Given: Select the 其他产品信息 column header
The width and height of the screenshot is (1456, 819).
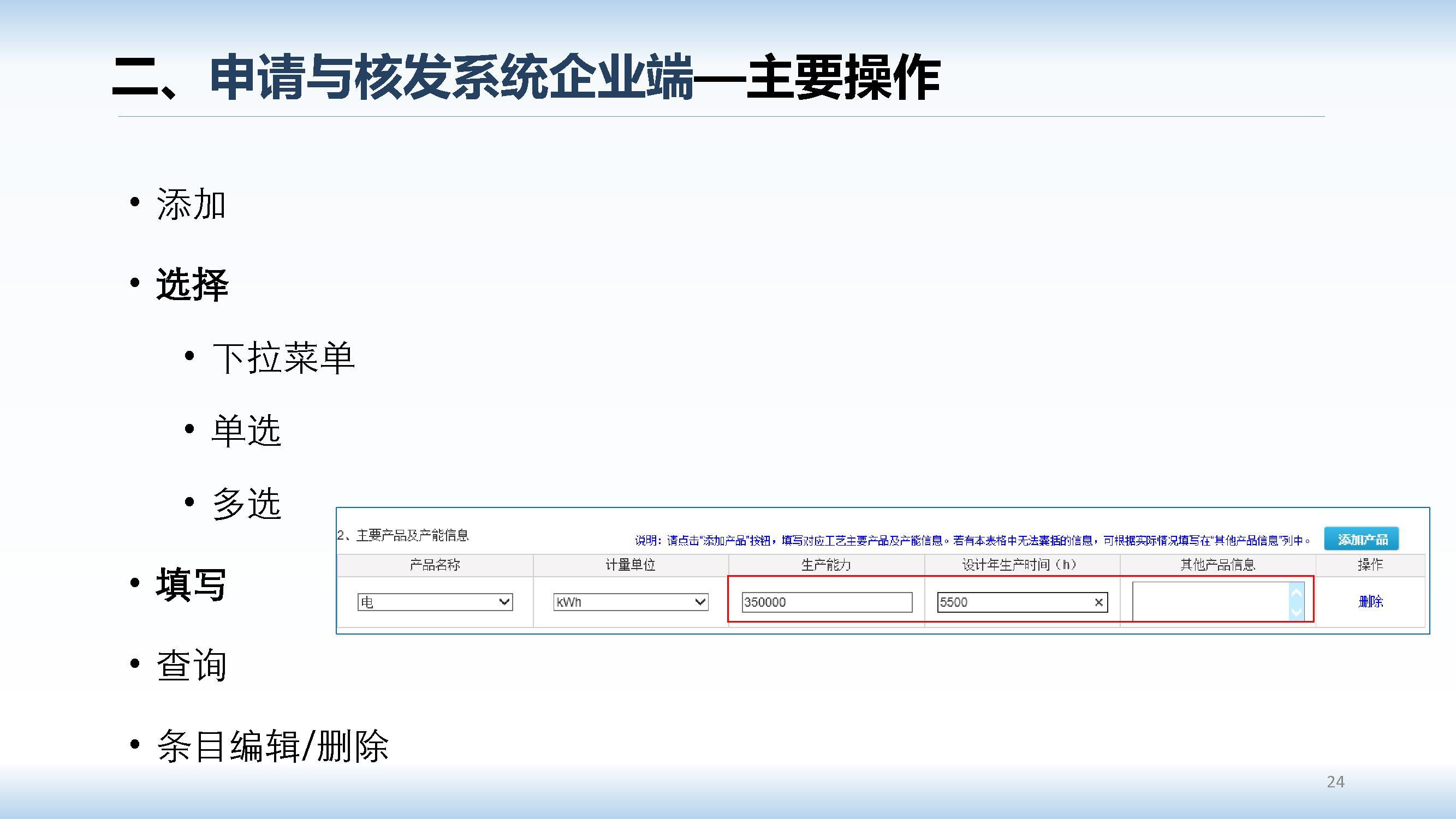Looking at the screenshot, I should [x=1217, y=565].
